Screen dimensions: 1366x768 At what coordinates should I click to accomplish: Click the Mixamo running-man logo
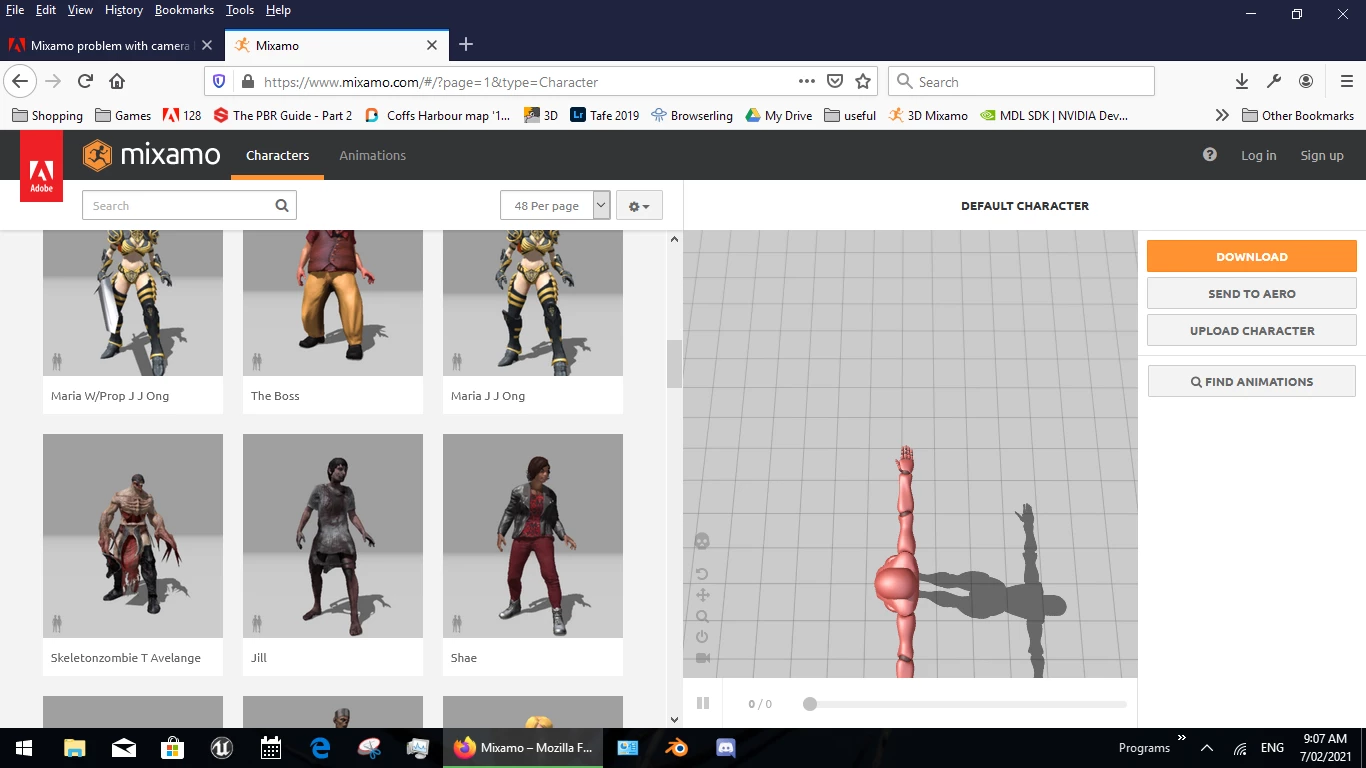[98, 155]
